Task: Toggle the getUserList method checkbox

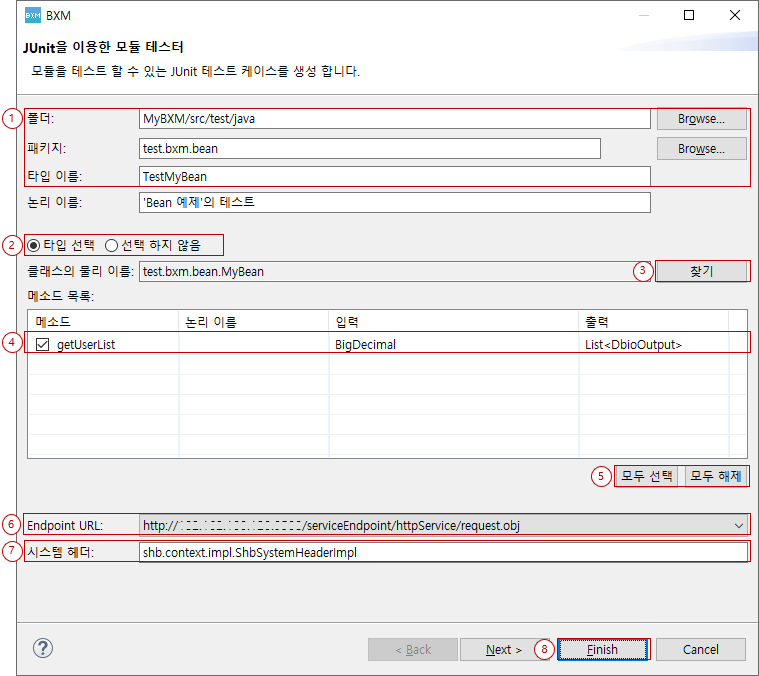Action: click(42, 344)
